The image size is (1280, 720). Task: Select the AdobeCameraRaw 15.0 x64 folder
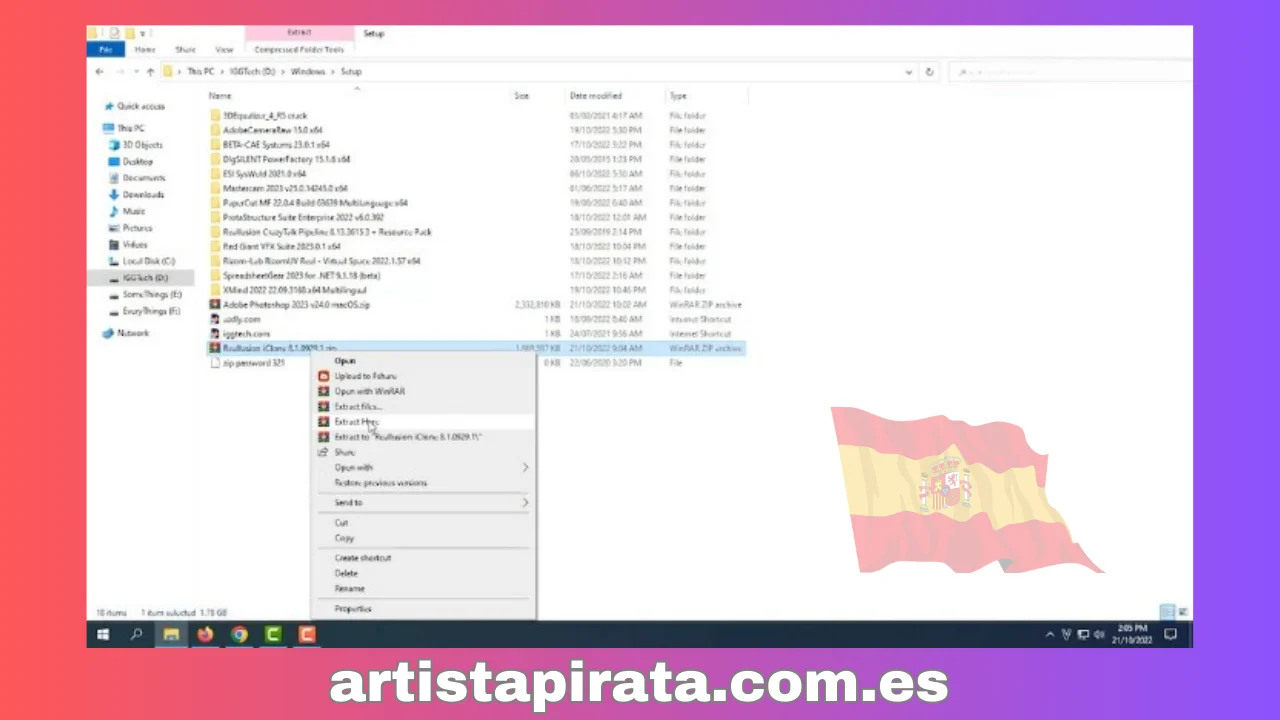(273, 130)
